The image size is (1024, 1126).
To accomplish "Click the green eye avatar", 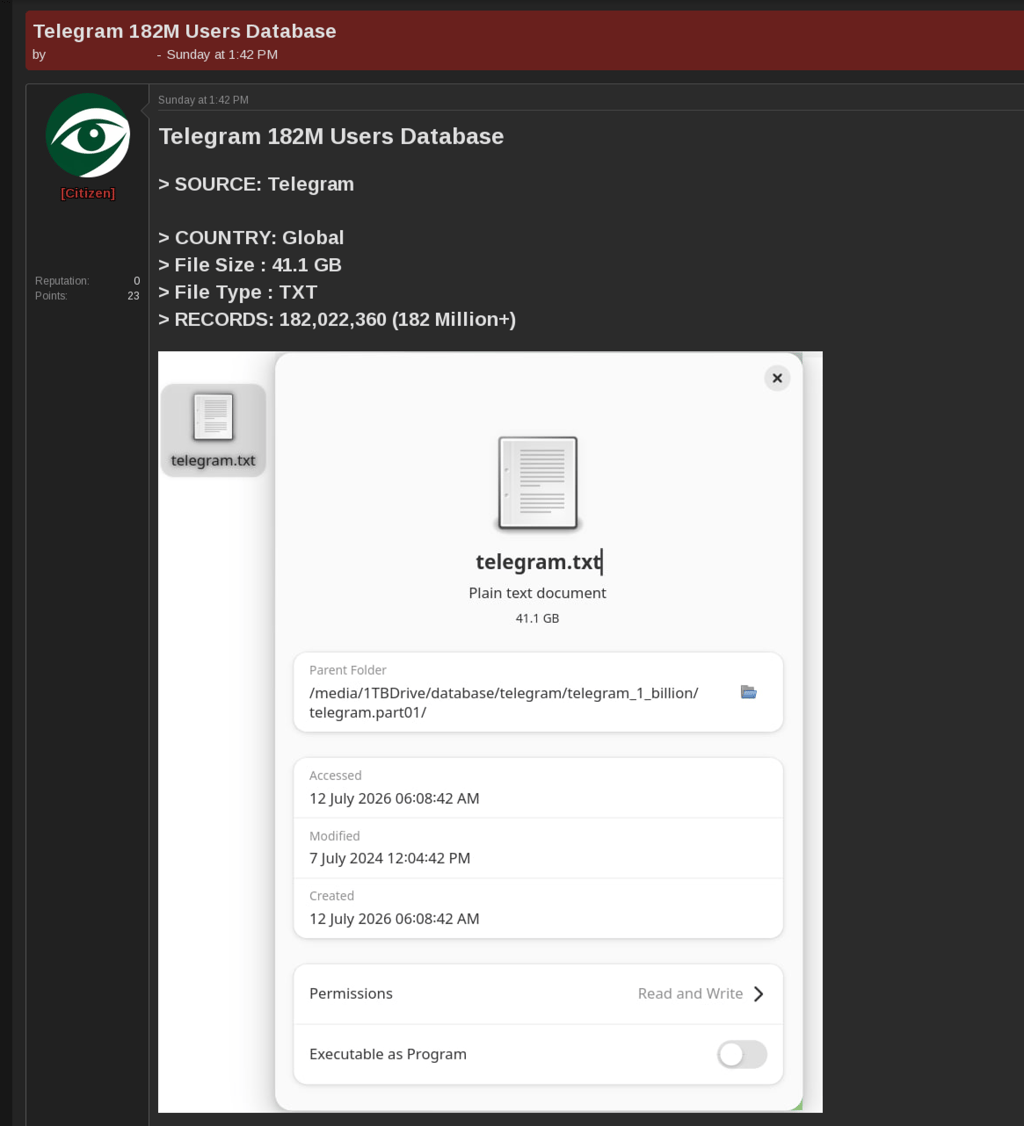I will coord(88,136).
